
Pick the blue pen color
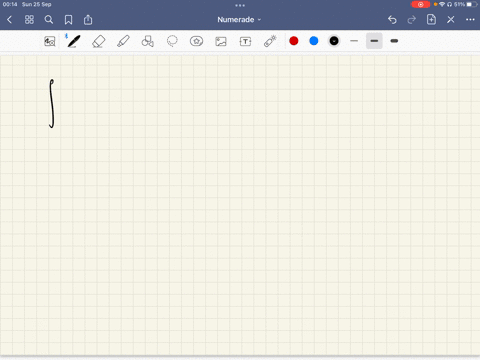(314, 41)
